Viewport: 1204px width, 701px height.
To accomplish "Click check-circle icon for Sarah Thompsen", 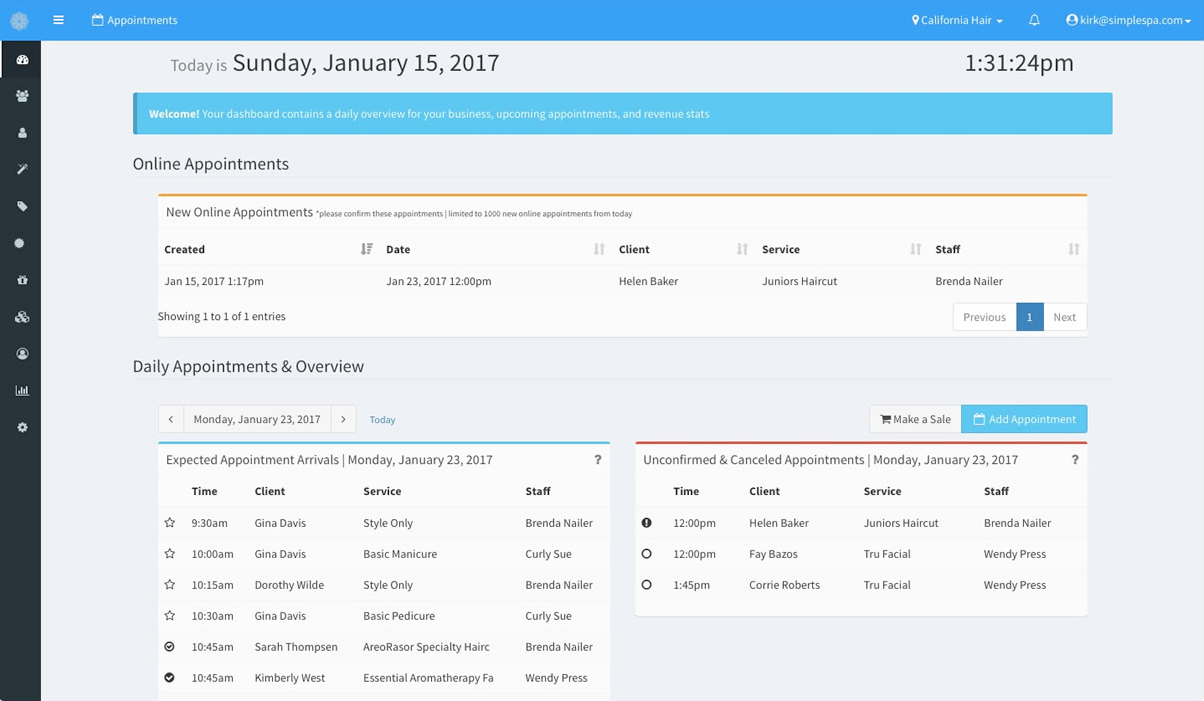I will [x=170, y=647].
